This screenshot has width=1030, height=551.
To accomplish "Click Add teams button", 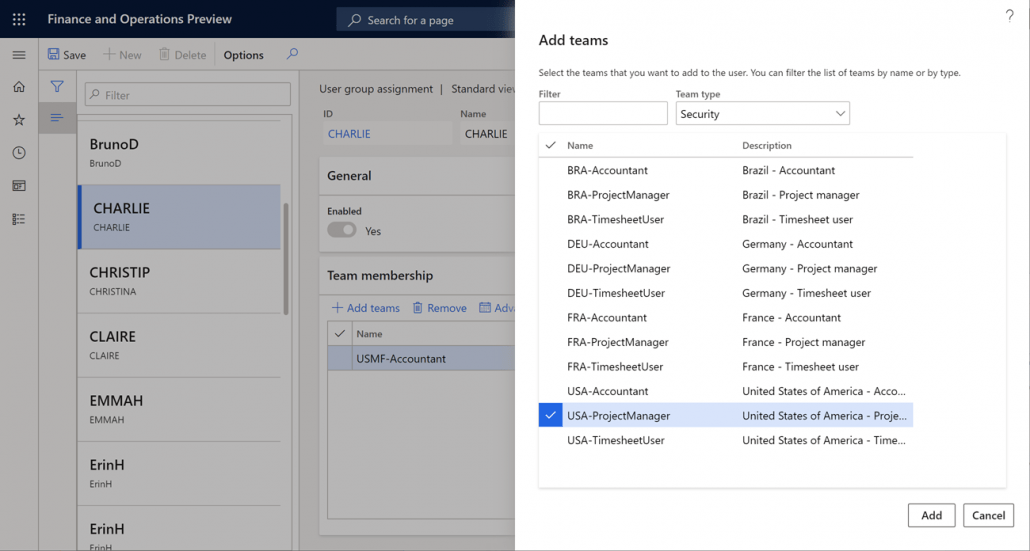I will [366, 307].
